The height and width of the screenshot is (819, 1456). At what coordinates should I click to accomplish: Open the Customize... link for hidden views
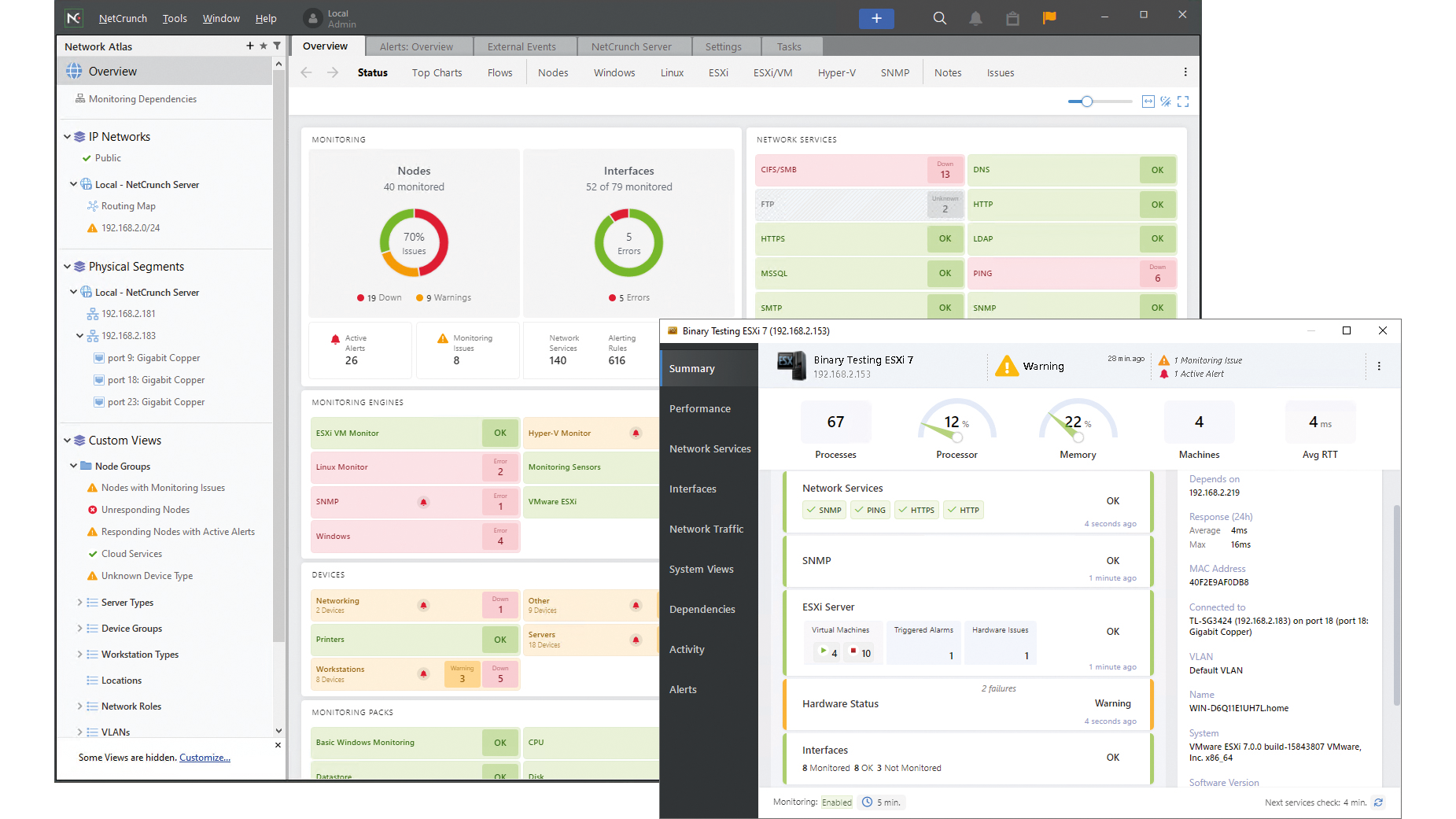coord(204,757)
